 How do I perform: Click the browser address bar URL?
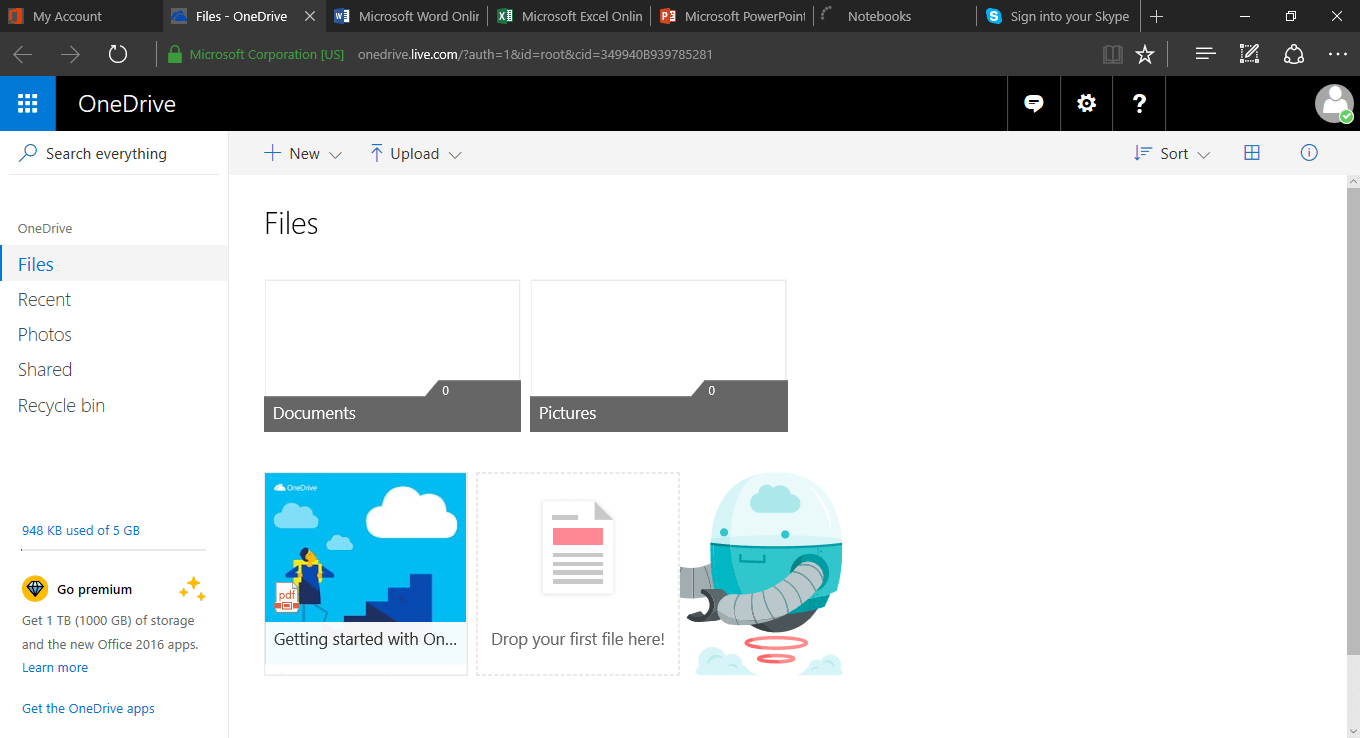[535, 54]
